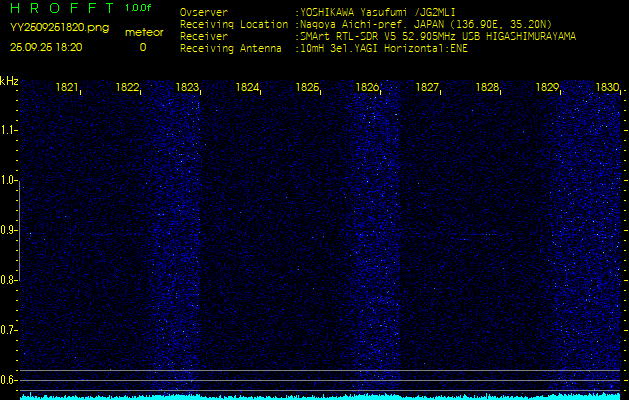This screenshot has height=400, width=629.
Task: Click the date stamp 25.09.25 18:20
Action: pos(46,47)
